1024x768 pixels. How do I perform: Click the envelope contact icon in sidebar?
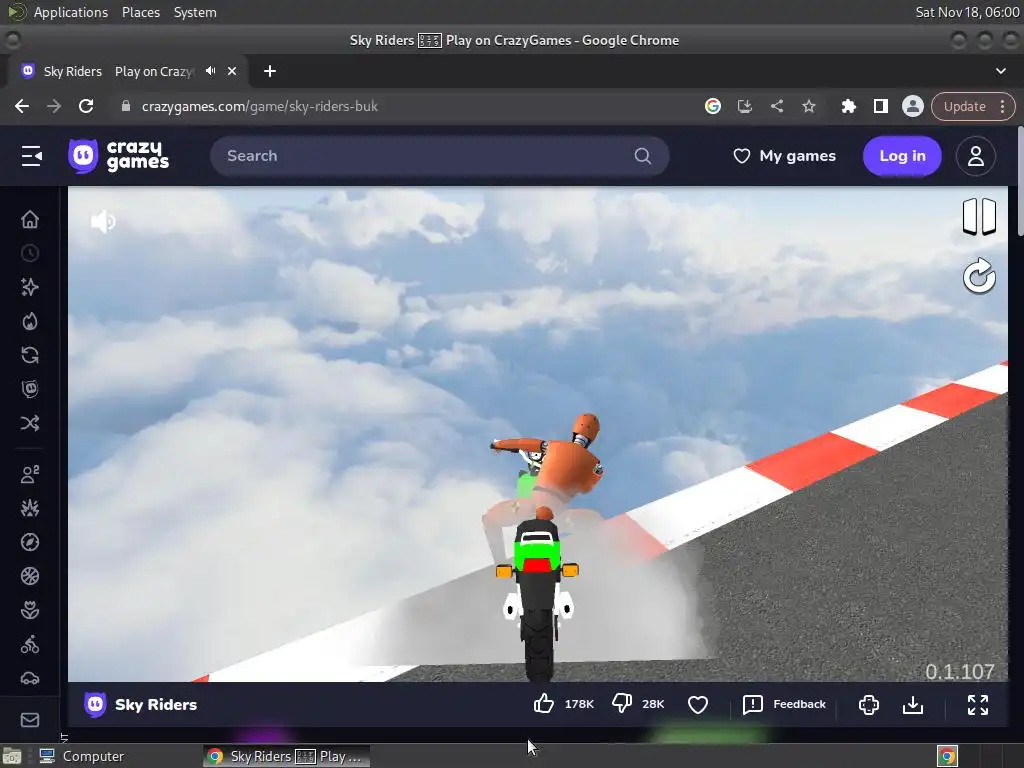coord(30,720)
